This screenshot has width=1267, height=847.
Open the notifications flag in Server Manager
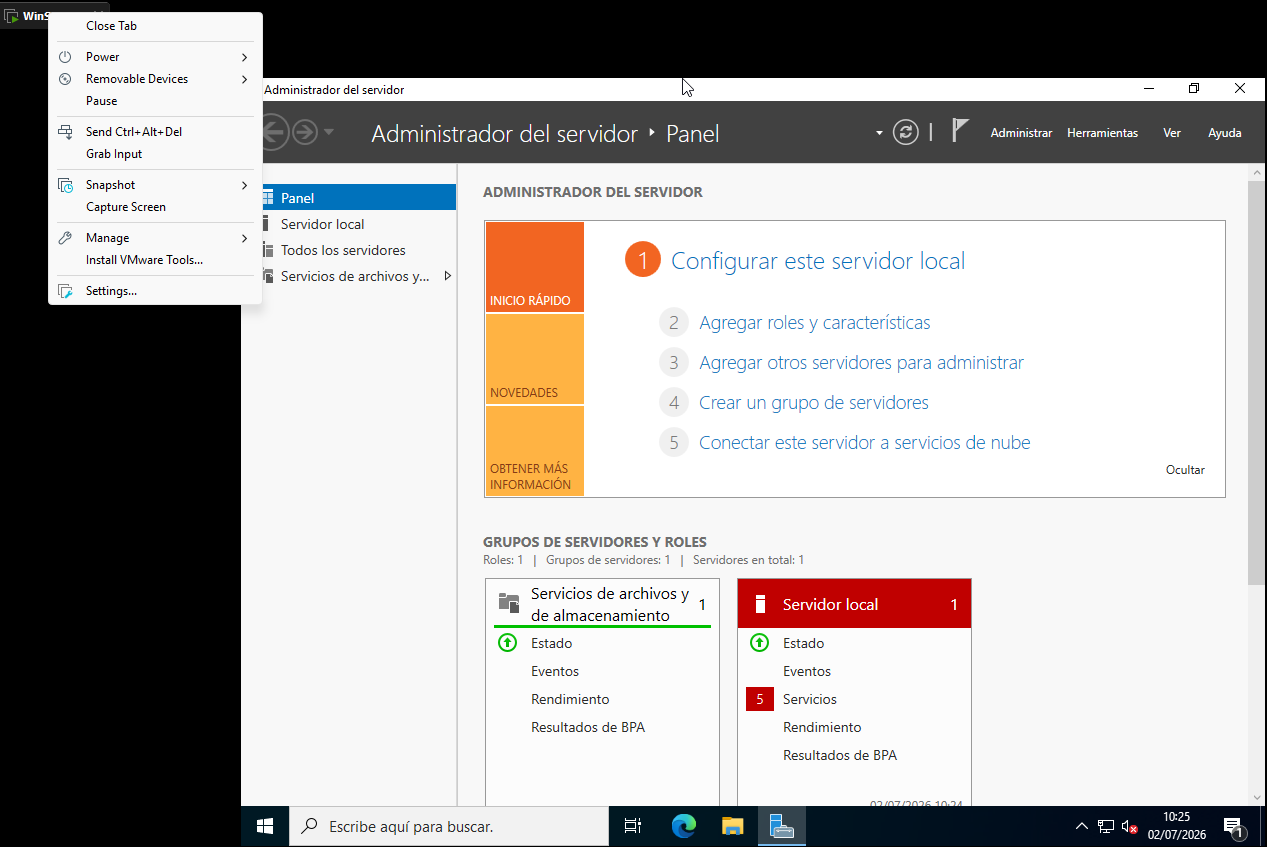coord(960,131)
